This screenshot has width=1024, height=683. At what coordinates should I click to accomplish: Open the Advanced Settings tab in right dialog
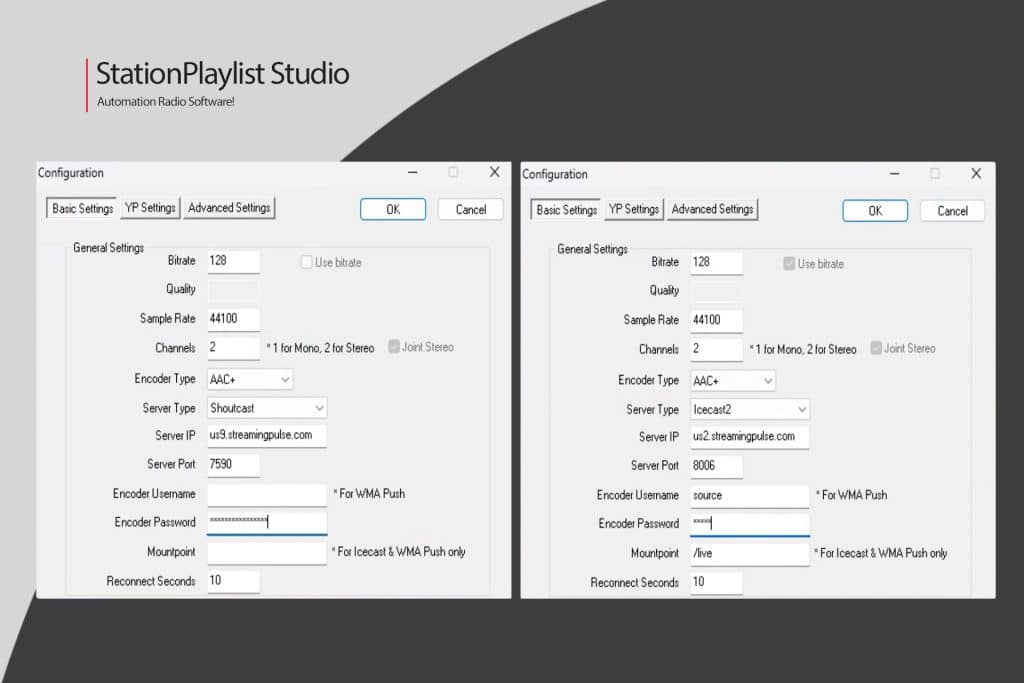click(712, 210)
